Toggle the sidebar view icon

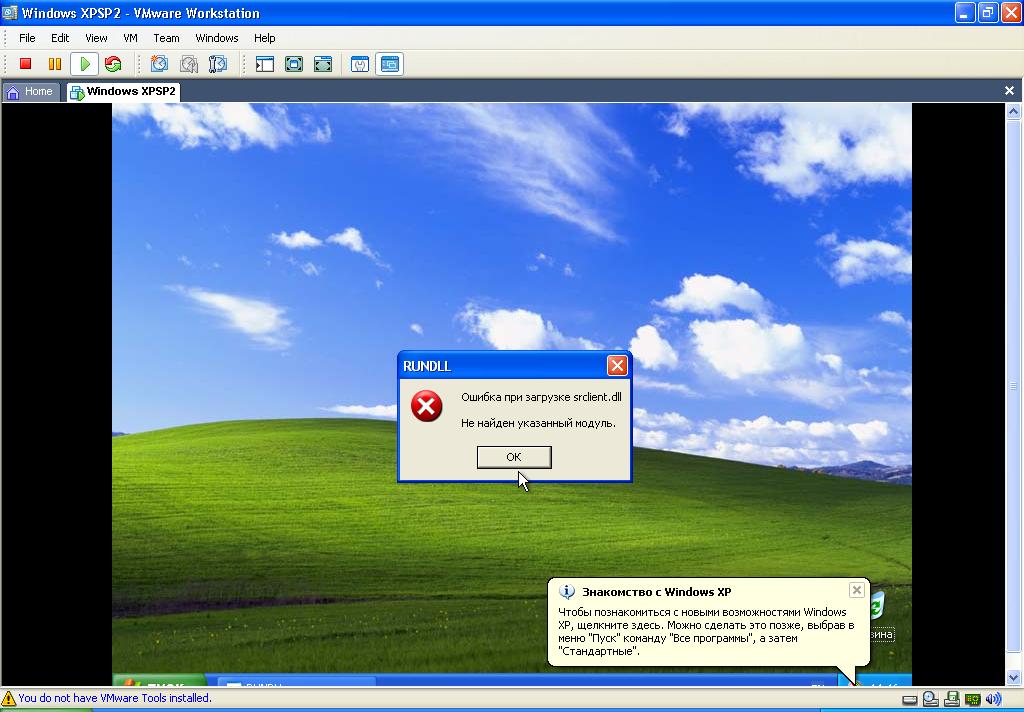click(x=265, y=64)
